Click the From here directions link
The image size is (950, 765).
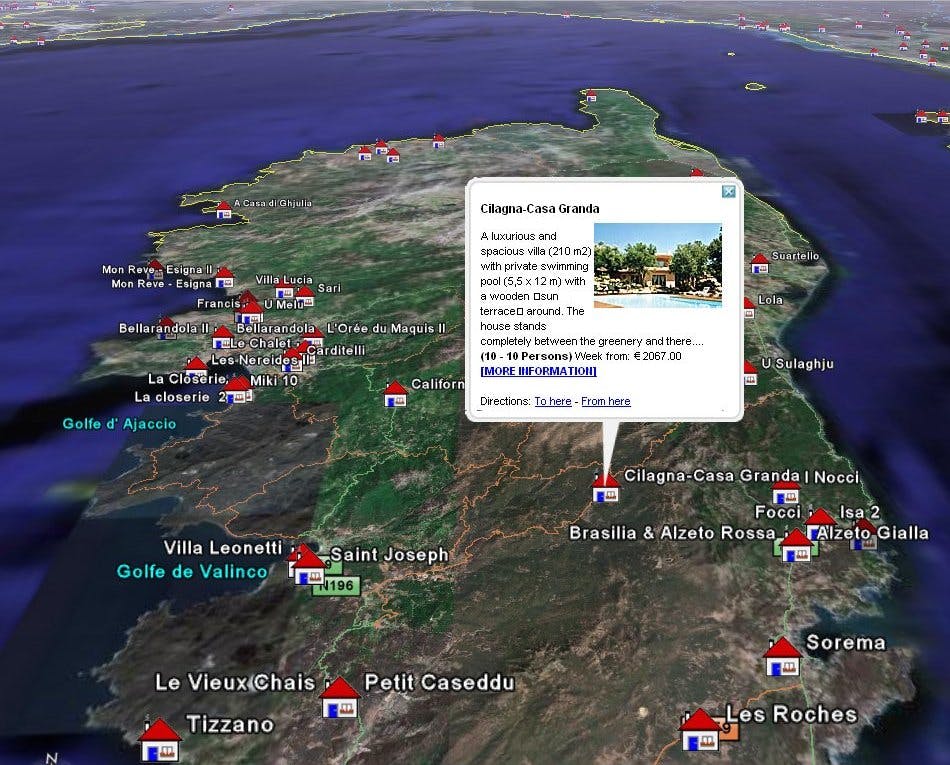pos(608,401)
